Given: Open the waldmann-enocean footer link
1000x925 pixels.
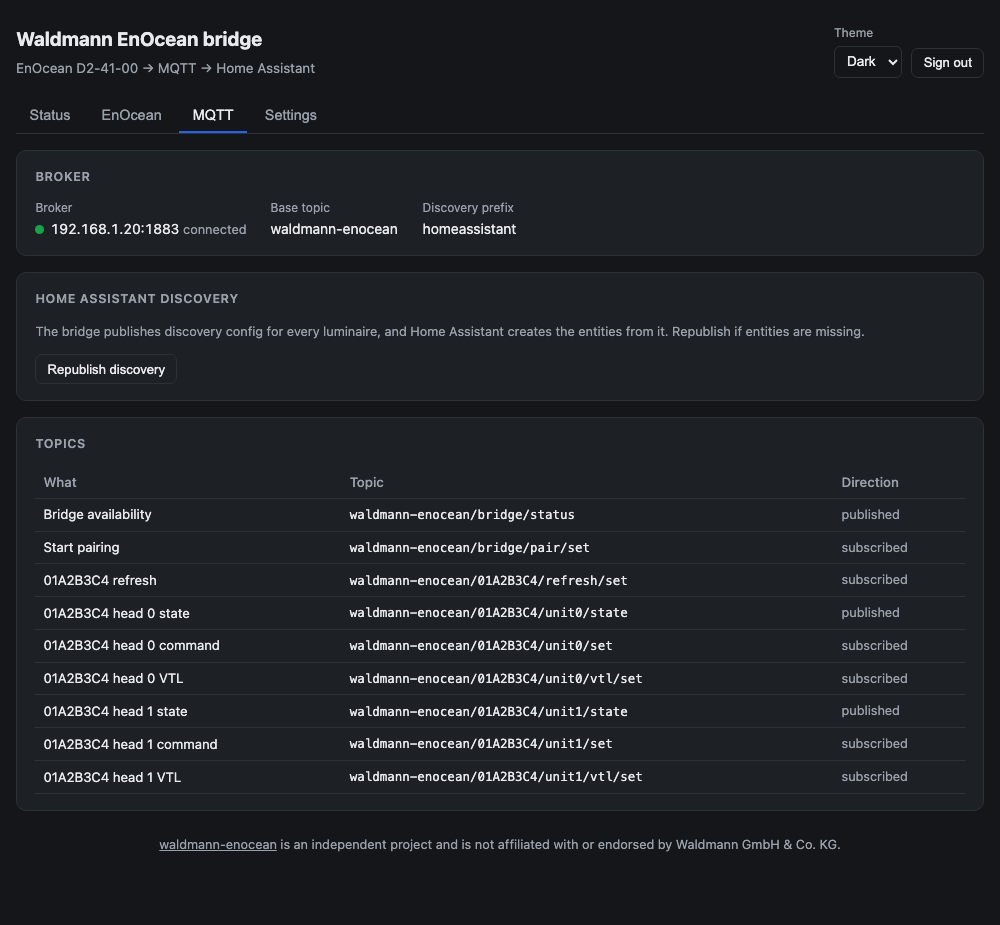Looking at the screenshot, I should tap(217, 844).
